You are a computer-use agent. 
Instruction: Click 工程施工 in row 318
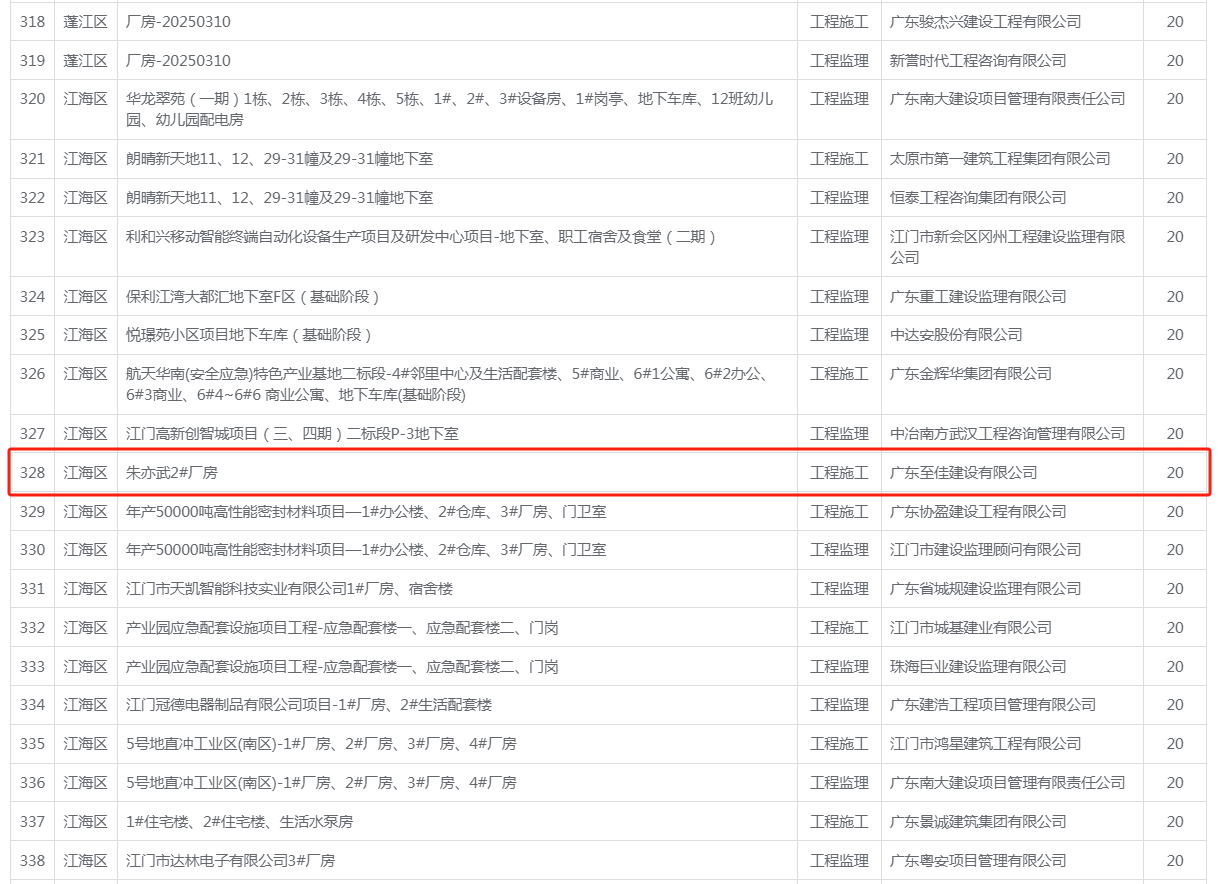coord(839,21)
